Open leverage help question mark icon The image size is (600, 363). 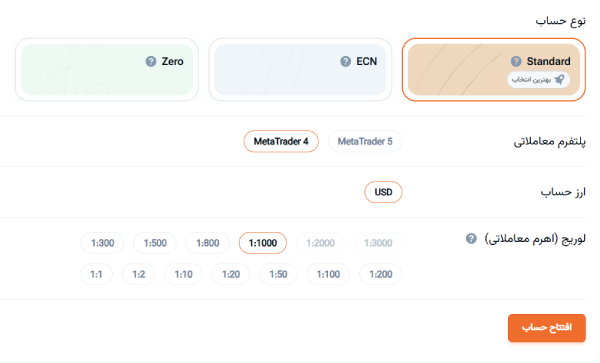tap(471, 239)
